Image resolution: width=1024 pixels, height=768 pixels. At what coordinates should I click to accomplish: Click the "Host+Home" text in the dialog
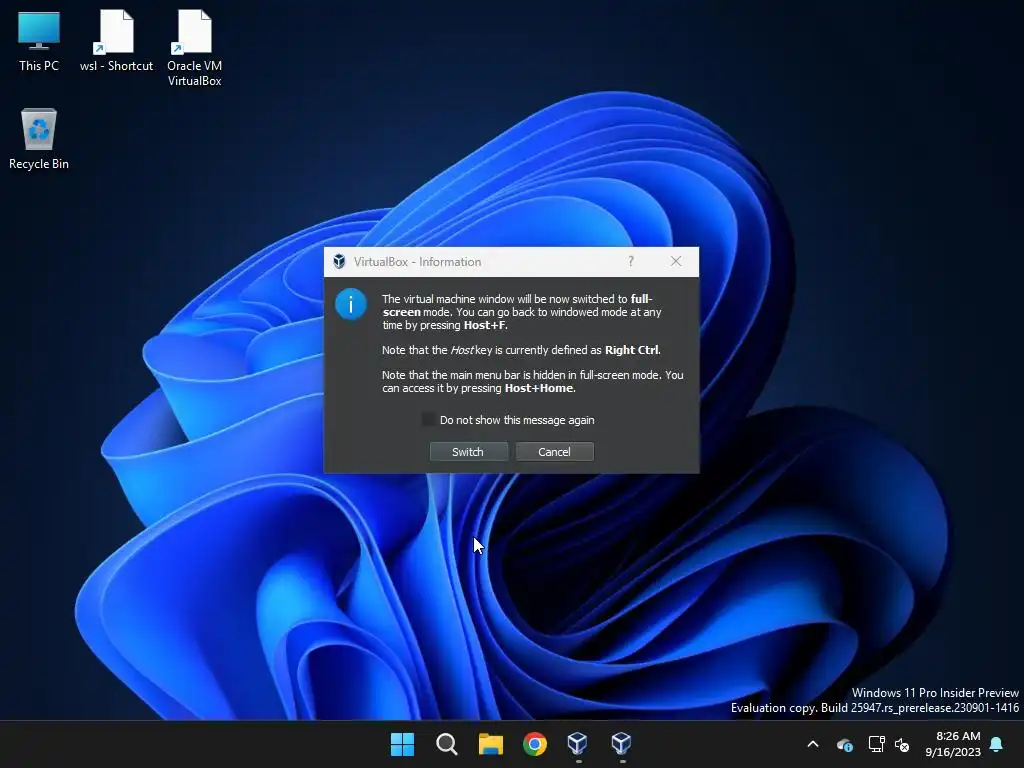[x=539, y=388]
